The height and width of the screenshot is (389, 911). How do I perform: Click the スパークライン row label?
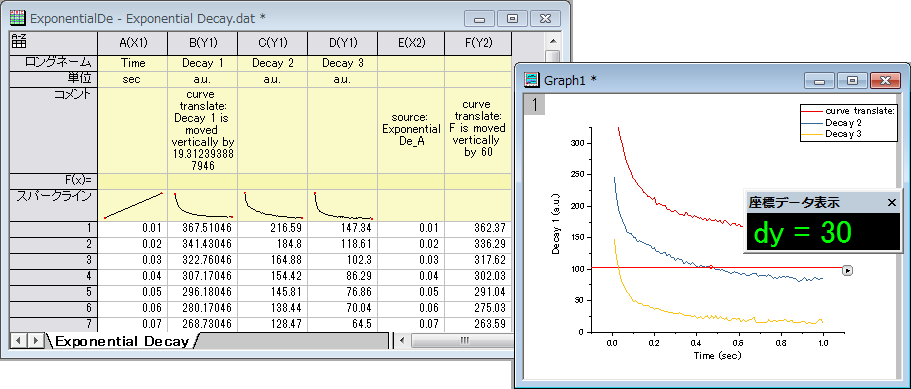(54, 205)
